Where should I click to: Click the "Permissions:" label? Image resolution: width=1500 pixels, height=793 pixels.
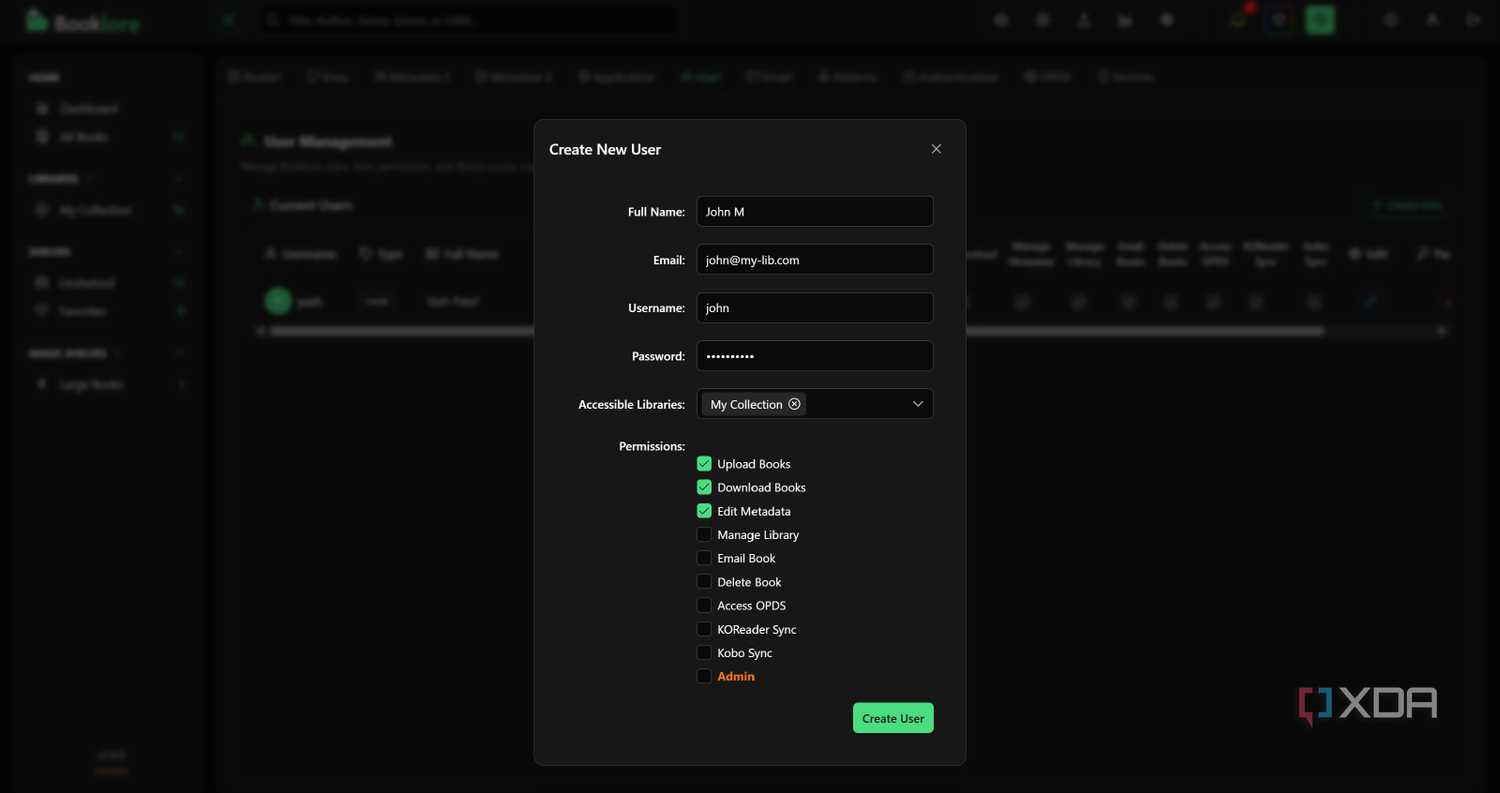coord(652,446)
